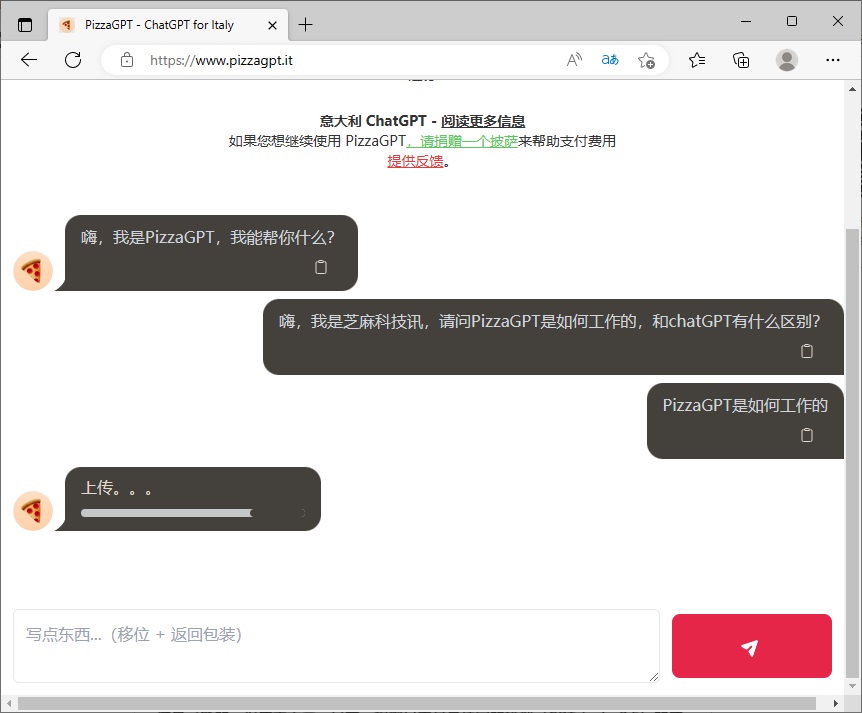Maximize the browser window

coord(792,21)
